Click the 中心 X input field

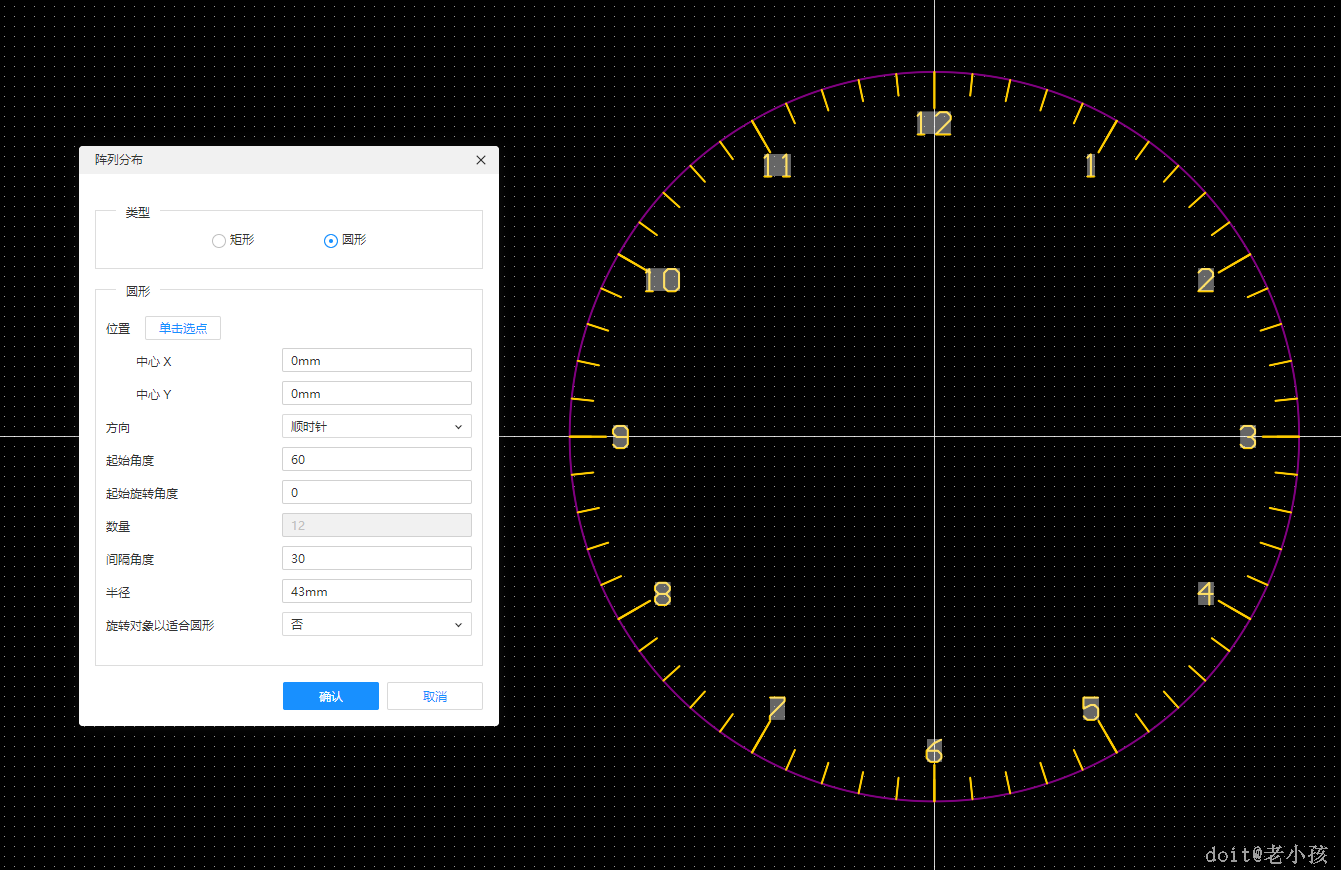pyautogui.click(x=377, y=360)
